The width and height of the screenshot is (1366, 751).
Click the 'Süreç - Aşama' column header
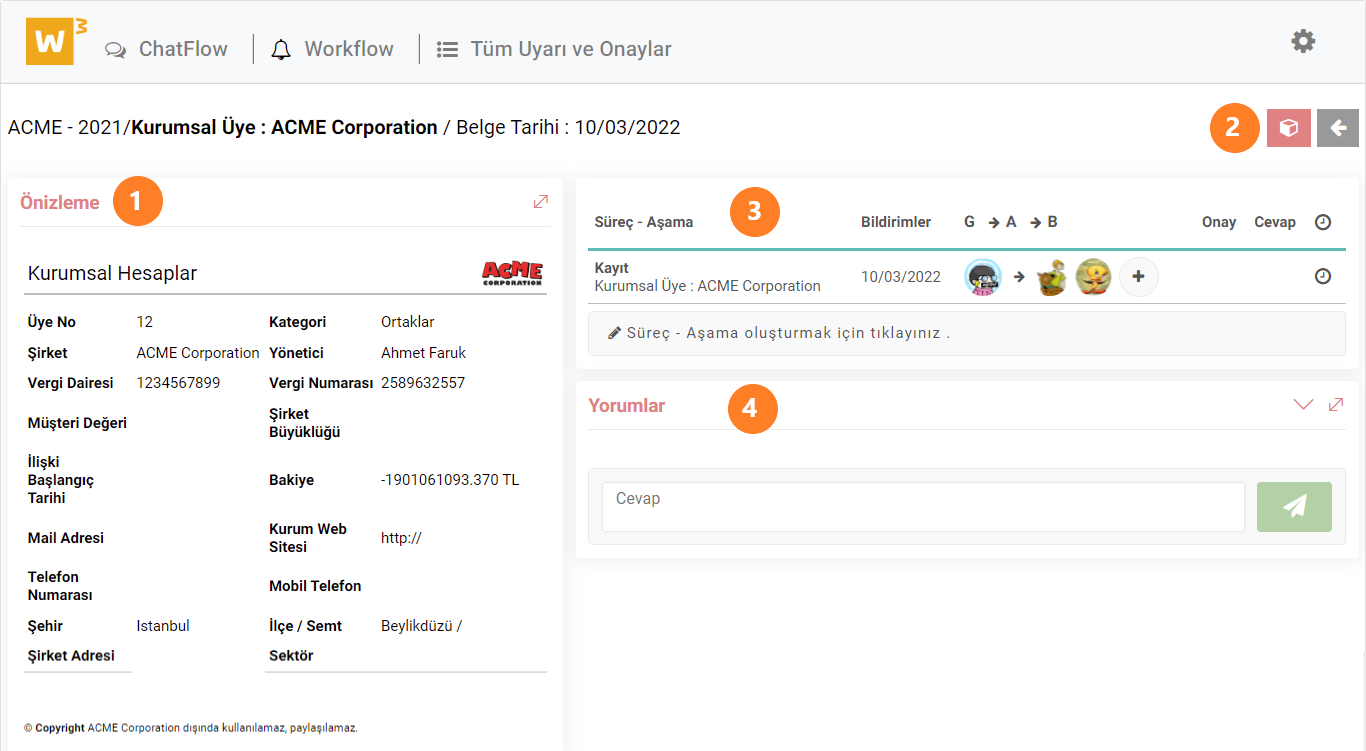[644, 222]
